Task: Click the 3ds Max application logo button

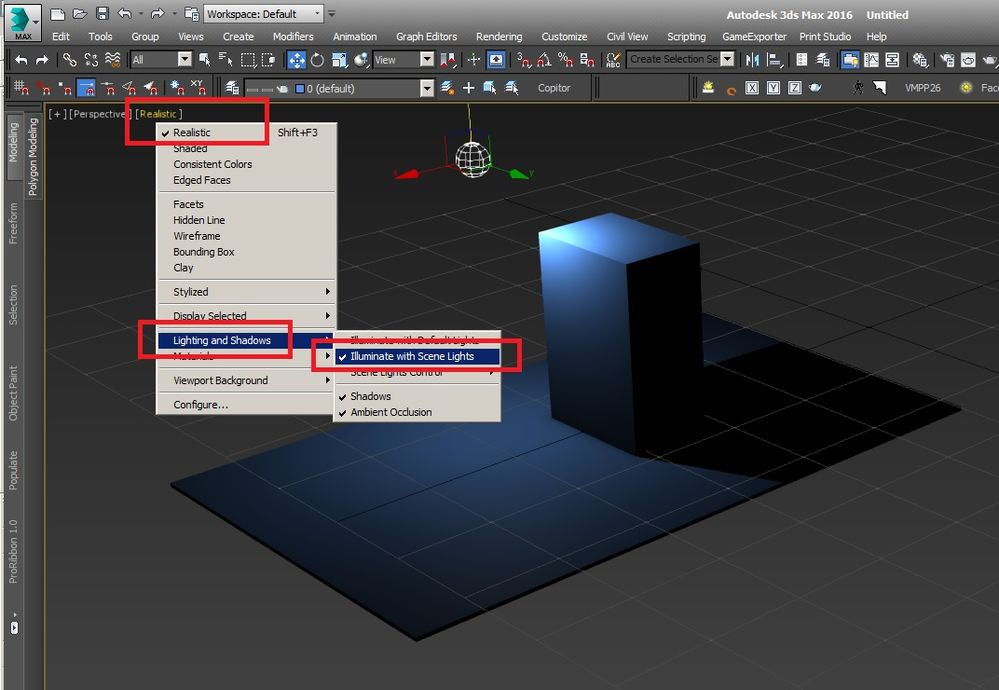Action: [x=21, y=19]
